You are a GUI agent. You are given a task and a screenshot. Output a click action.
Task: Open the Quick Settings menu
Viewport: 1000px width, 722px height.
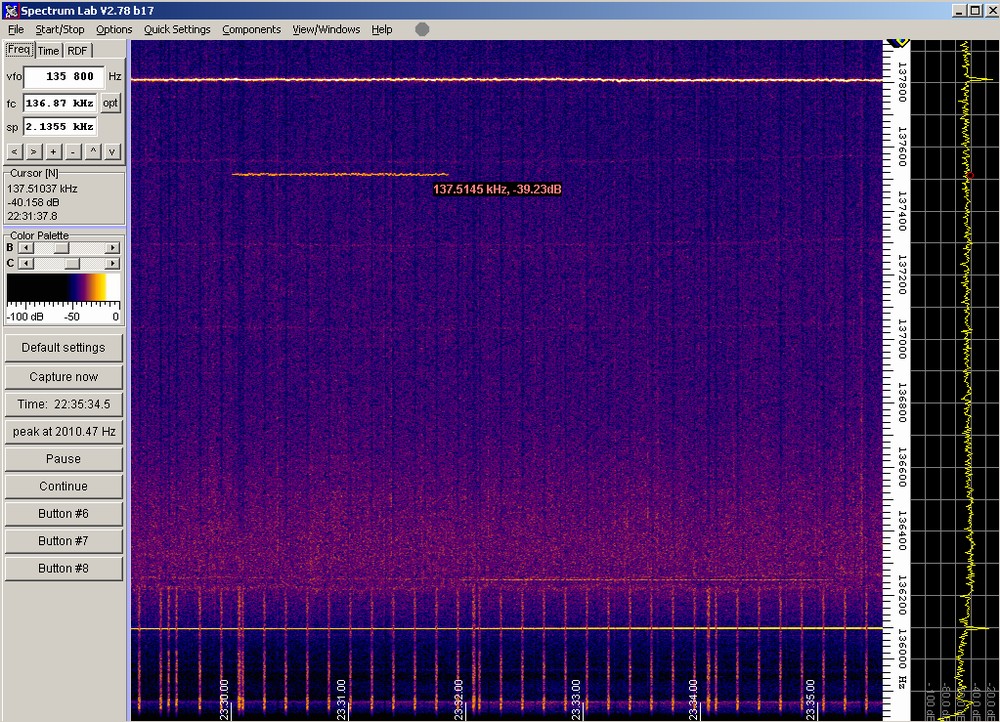click(177, 29)
